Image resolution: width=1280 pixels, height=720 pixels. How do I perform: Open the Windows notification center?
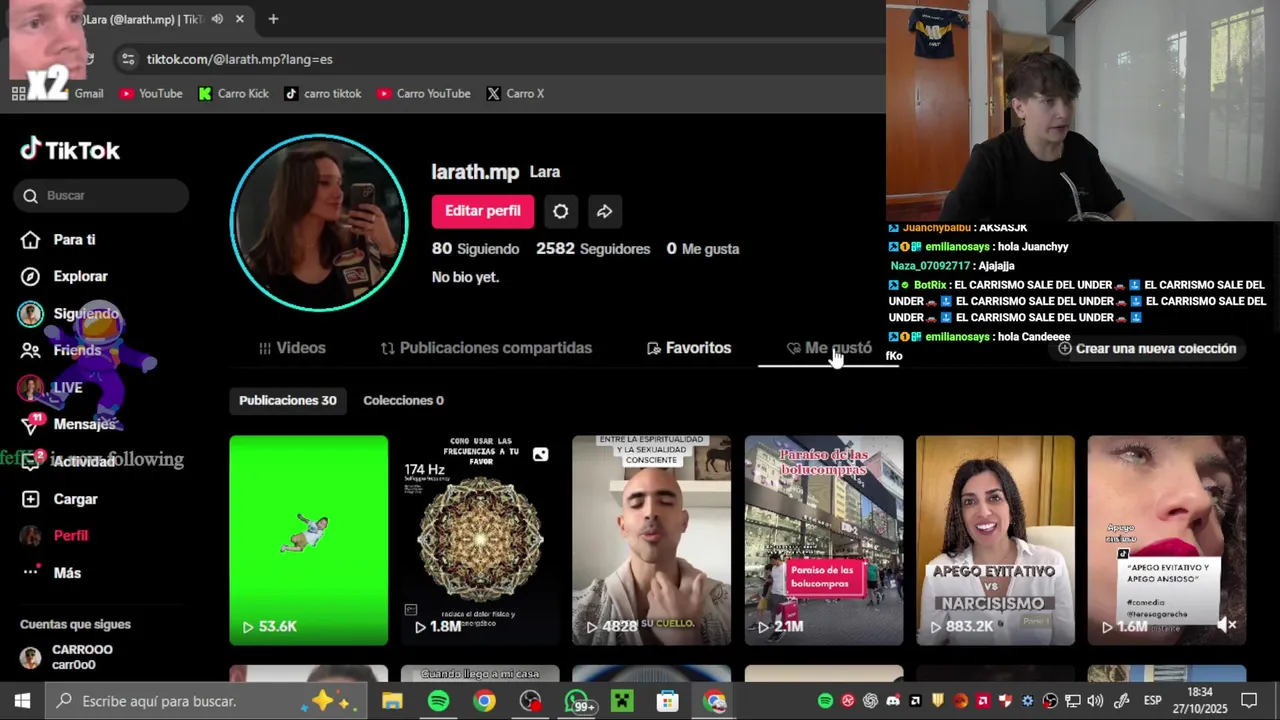pyautogui.click(x=1249, y=701)
